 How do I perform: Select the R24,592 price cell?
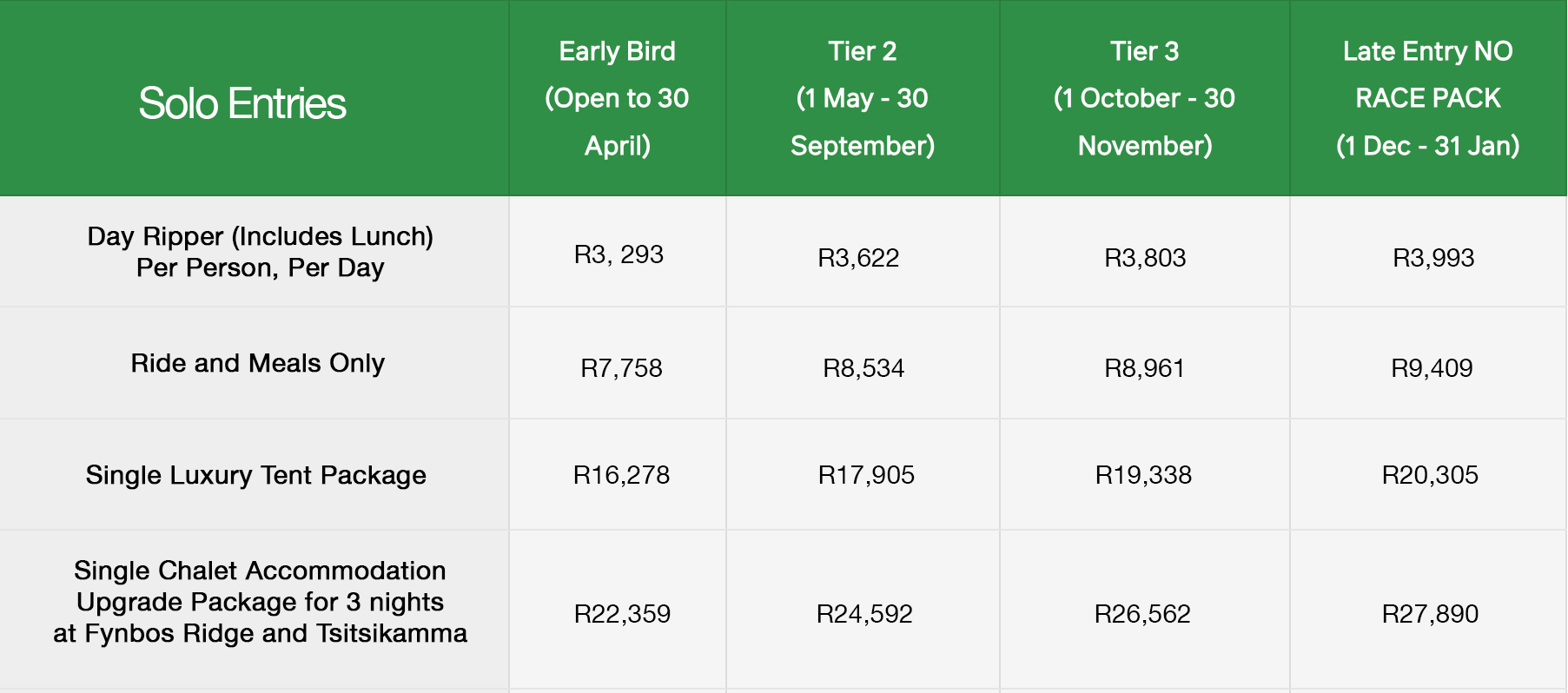point(864,614)
